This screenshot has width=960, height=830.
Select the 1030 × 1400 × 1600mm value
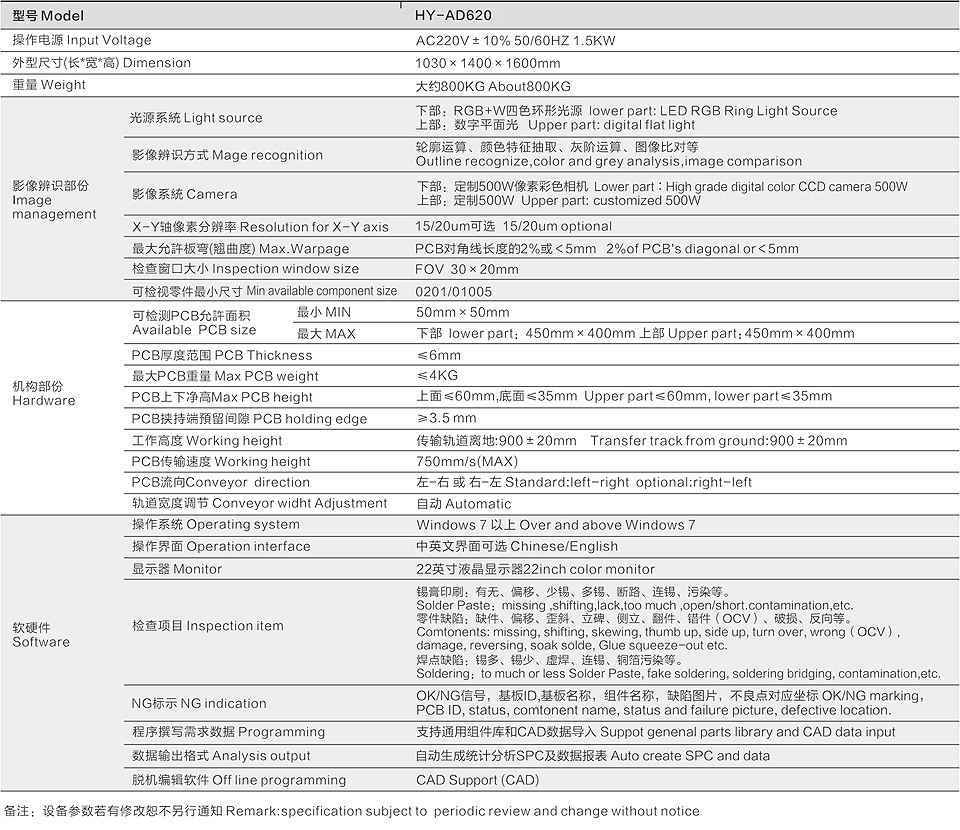pos(487,64)
